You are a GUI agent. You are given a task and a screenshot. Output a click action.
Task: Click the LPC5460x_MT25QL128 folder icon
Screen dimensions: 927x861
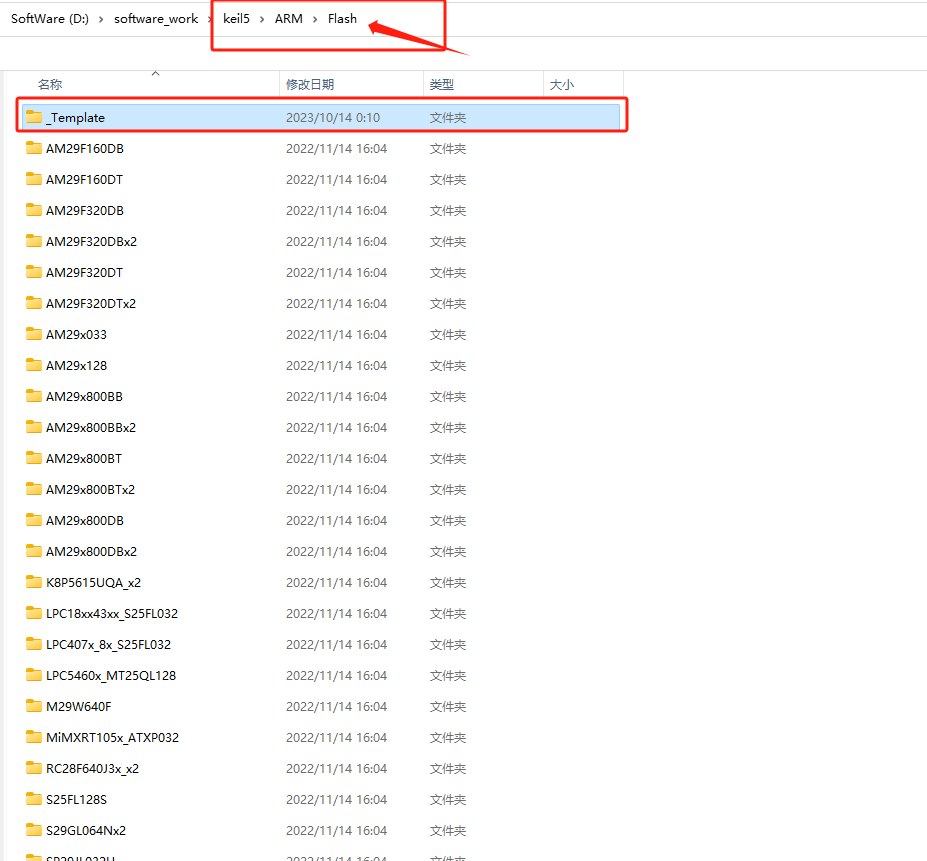point(34,675)
